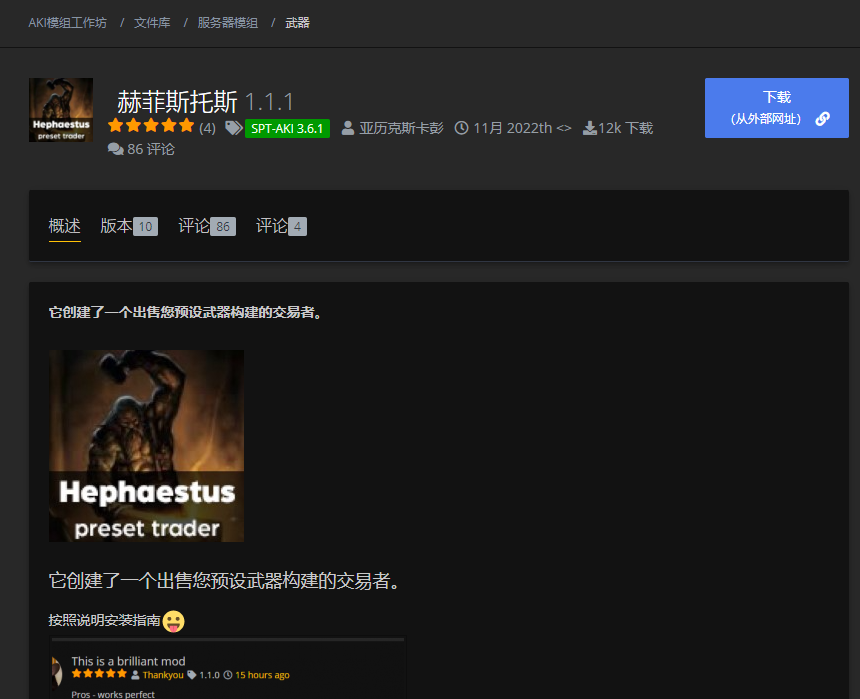Click the tongue-out emoji icon

pos(173,621)
